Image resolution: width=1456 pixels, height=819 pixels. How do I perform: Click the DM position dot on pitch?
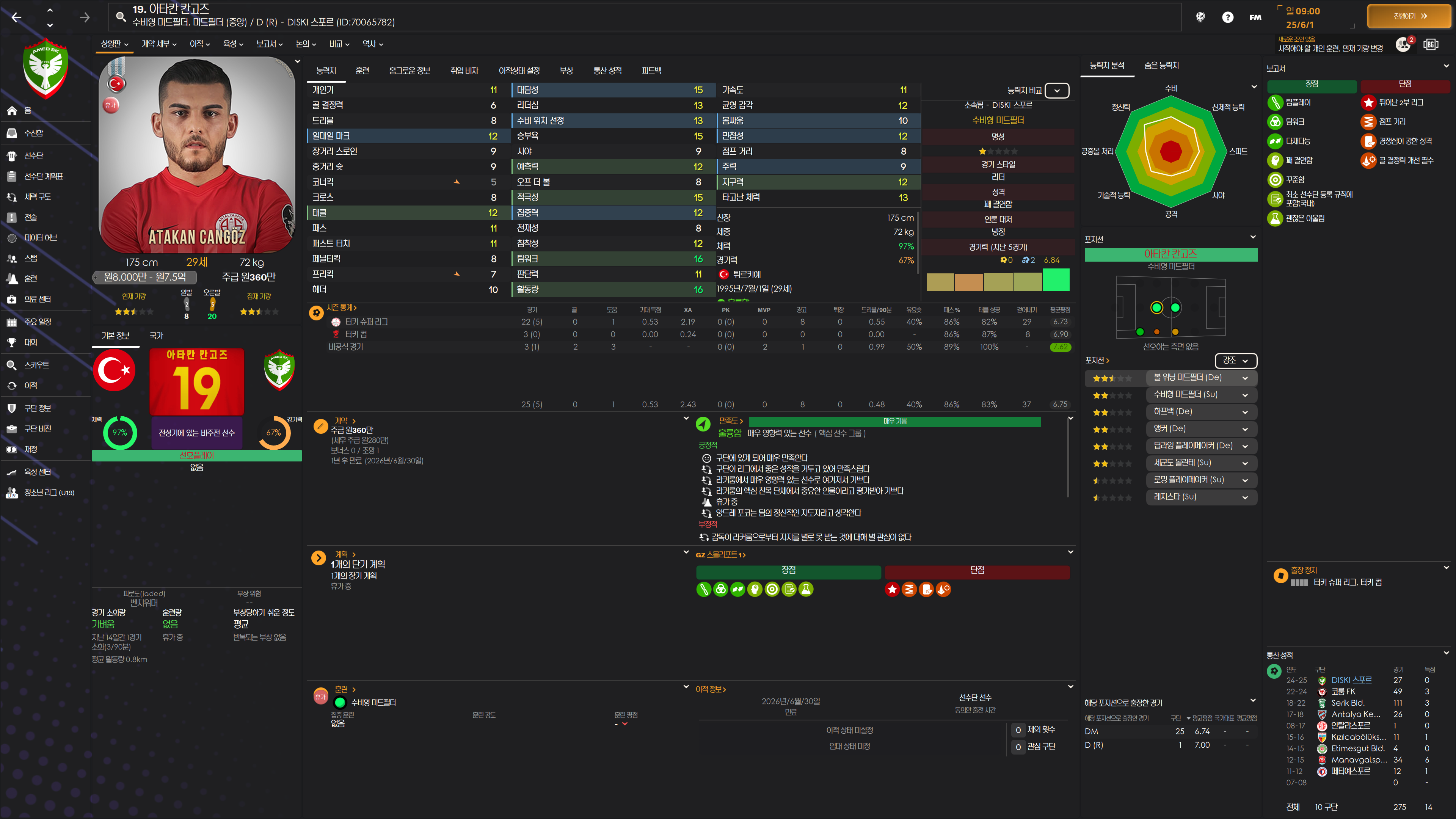pyautogui.click(x=1156, y=308)
